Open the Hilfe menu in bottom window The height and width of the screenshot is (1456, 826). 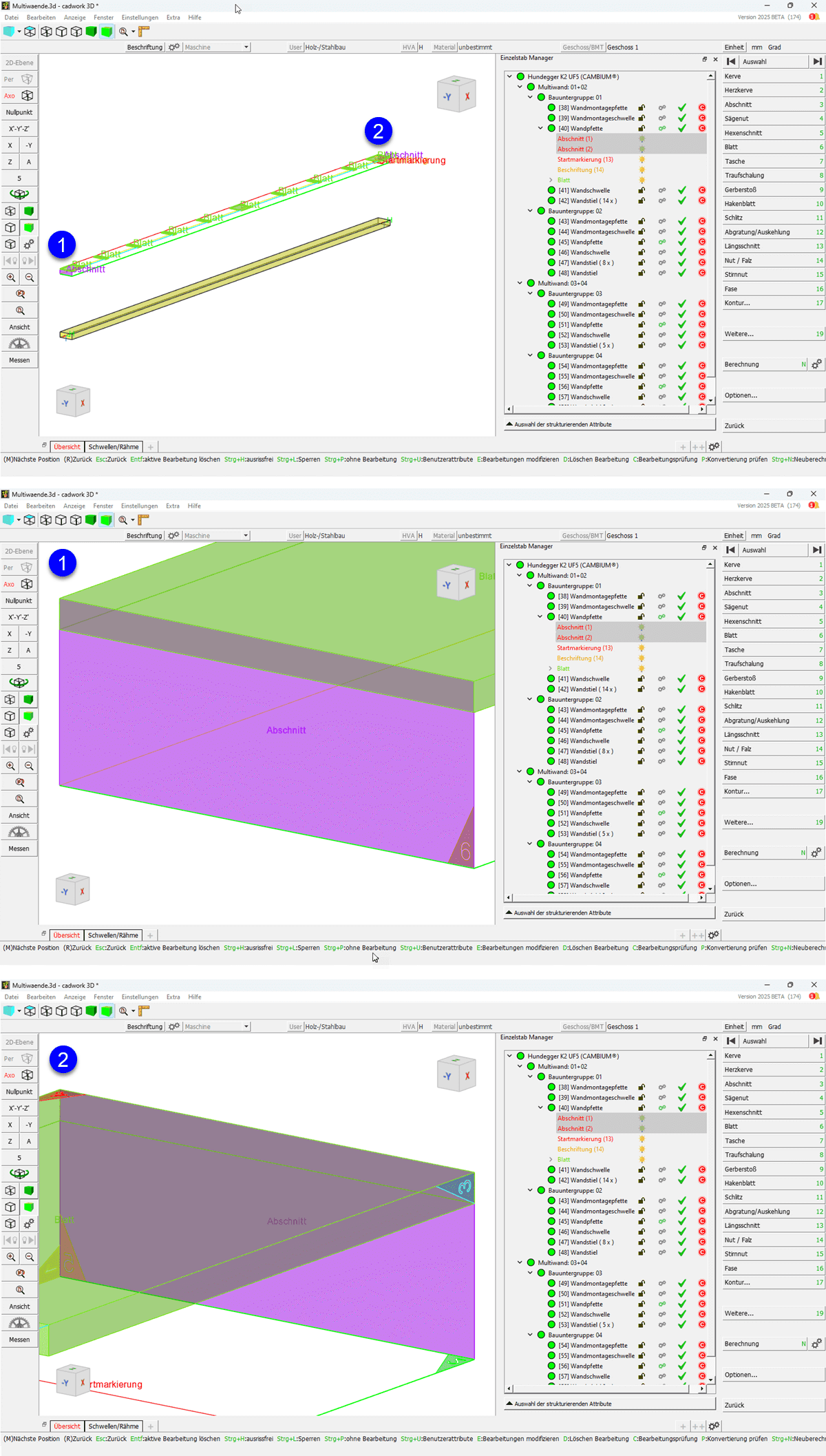(195, 997)
